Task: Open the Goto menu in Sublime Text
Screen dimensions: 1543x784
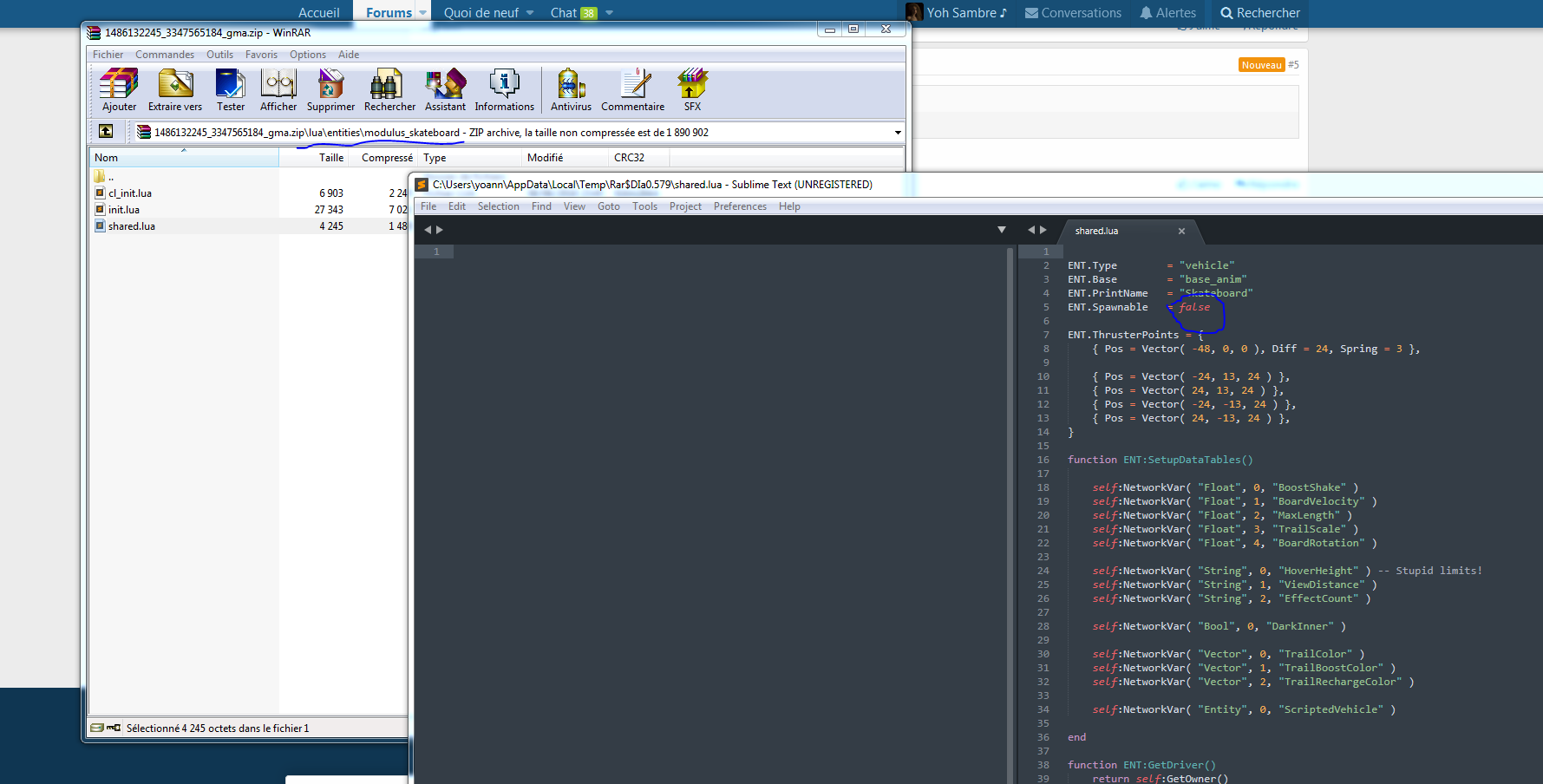Action: (609, 206)
